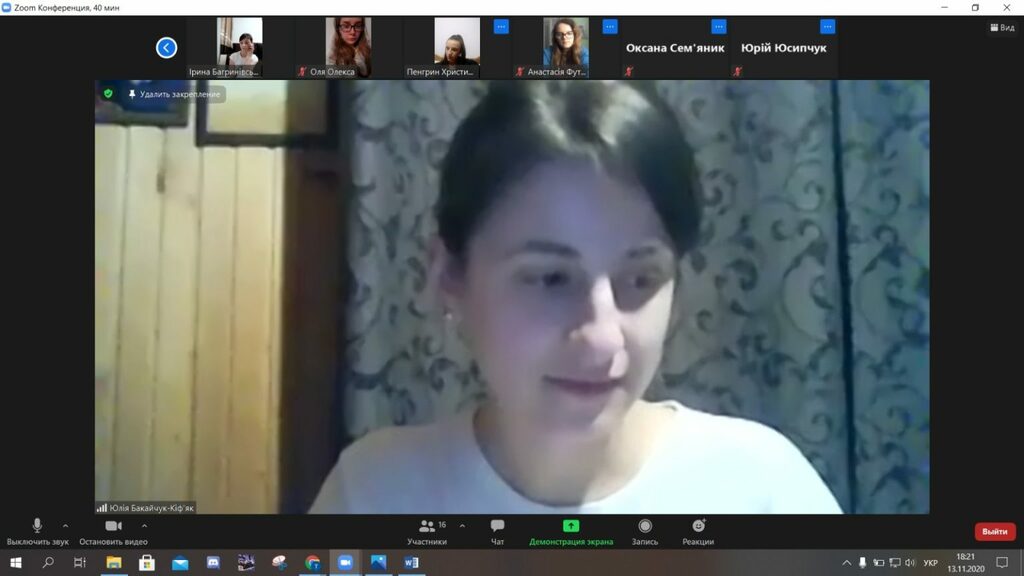The width and height of the screenshot is (1024, 576).
Task: Expand video options arrow beside camera
Action: tap(144, 526)
